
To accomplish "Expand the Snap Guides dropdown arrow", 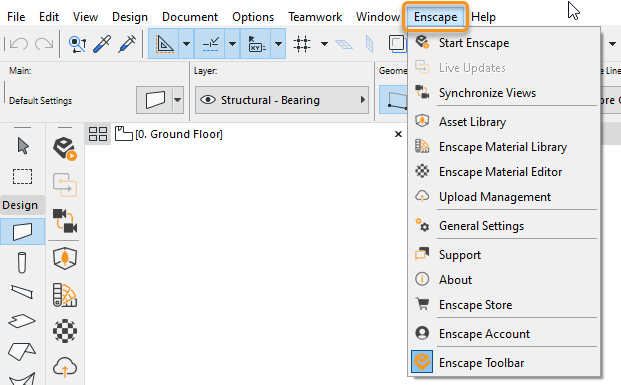I will click(x=232, y=44).
